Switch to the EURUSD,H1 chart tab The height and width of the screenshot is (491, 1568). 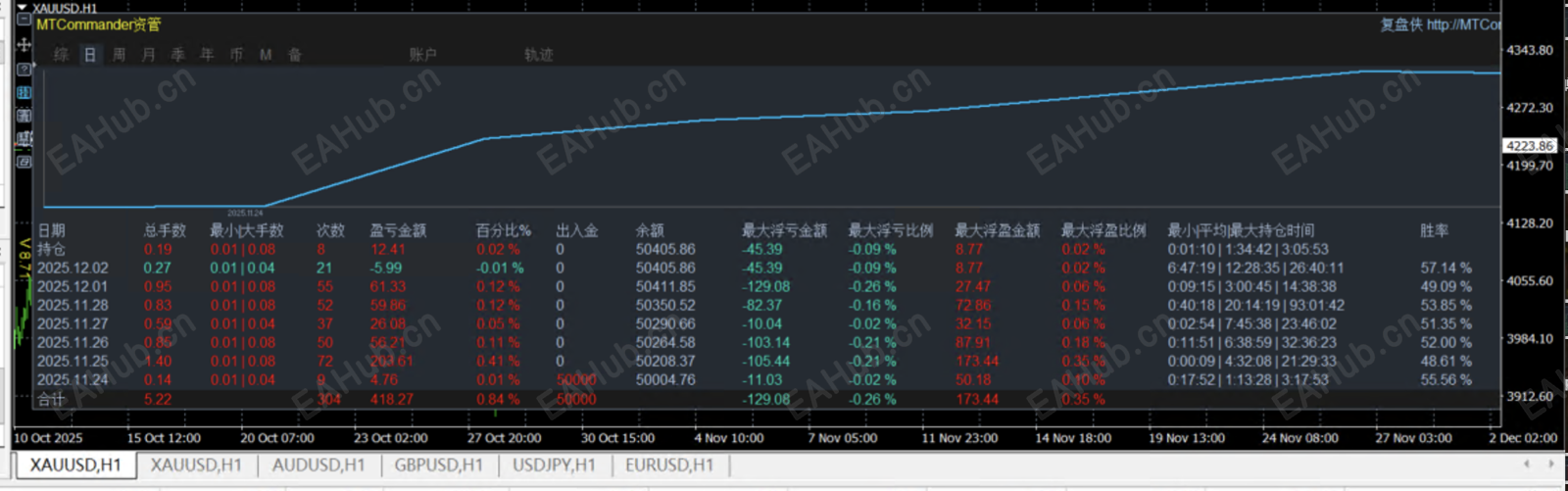[669, 465]
